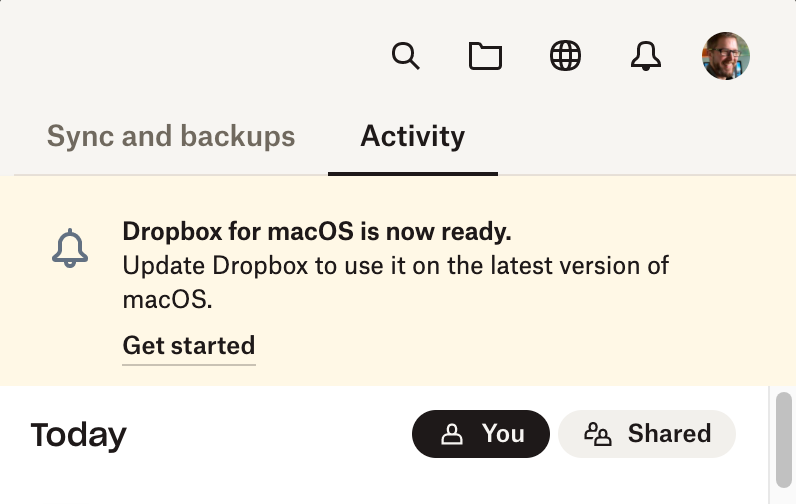Open the Dropbox folder icon
The height and width of the screenshot is (504, 796).
click(x=485, y=56)
